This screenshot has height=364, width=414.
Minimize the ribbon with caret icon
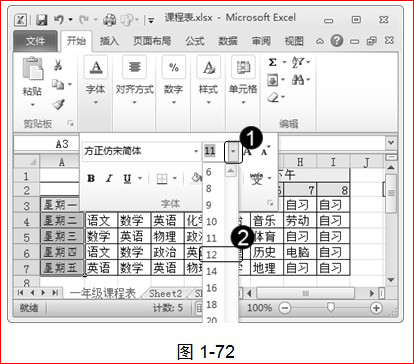click(320, 41)
